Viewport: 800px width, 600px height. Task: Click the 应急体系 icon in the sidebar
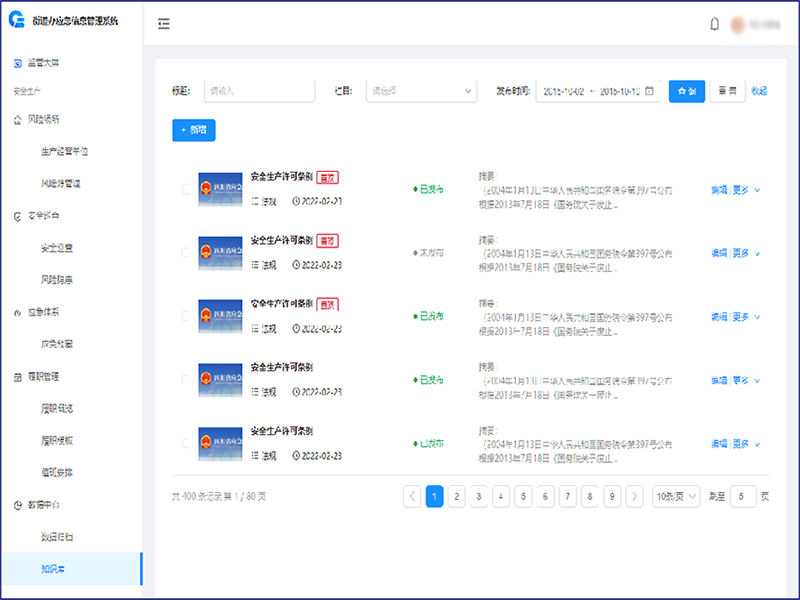click(x=18, y=313)
